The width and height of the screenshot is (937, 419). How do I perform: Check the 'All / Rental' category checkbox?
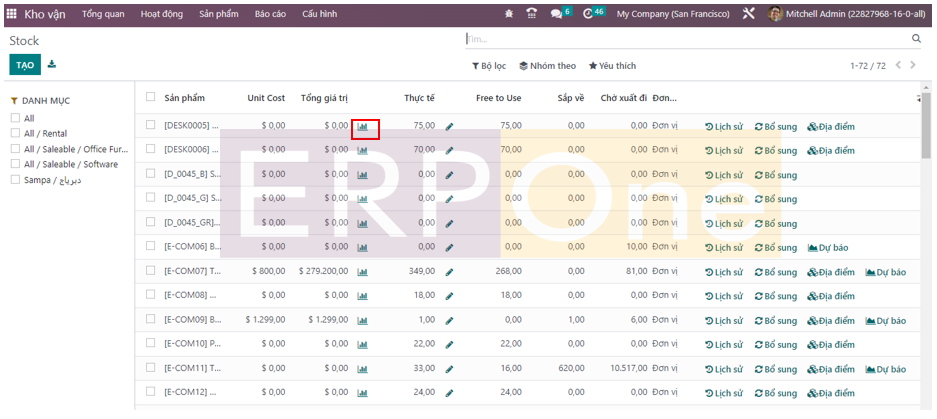[15, 133]
